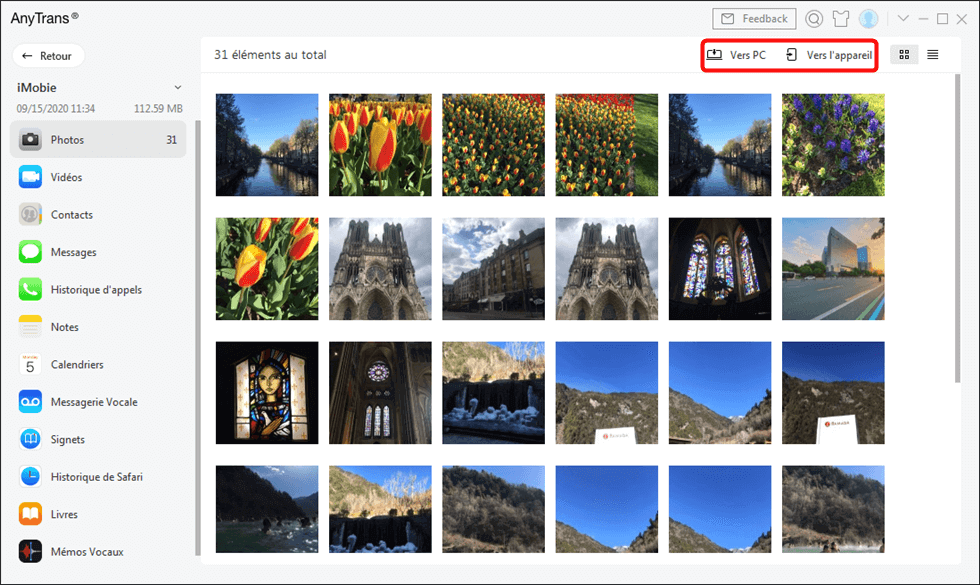Open the Messagerie Vocale voicemail icon
The height and width of the screenshot is (585, 980).
30,402
